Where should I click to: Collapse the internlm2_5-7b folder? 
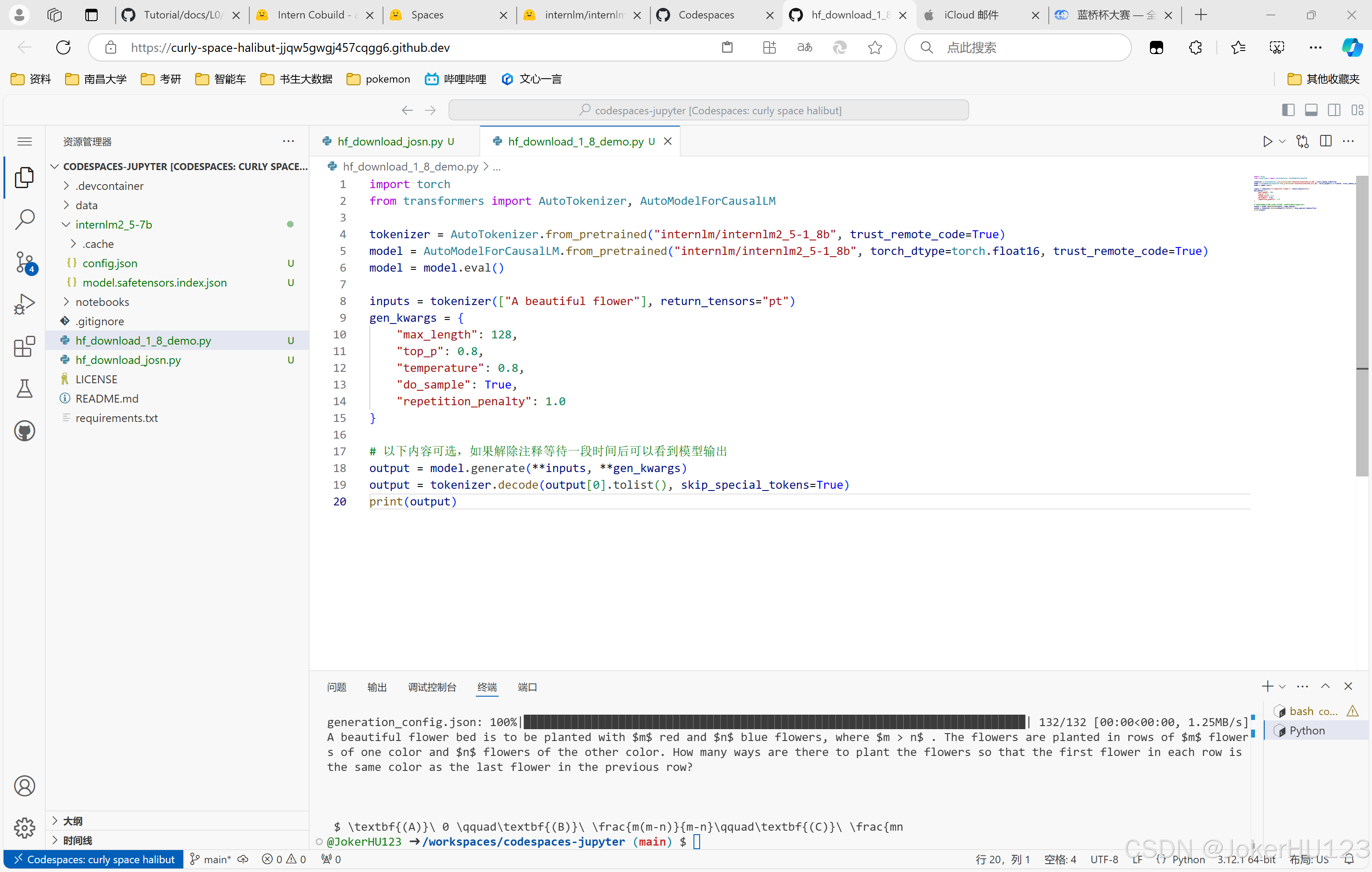113,225
